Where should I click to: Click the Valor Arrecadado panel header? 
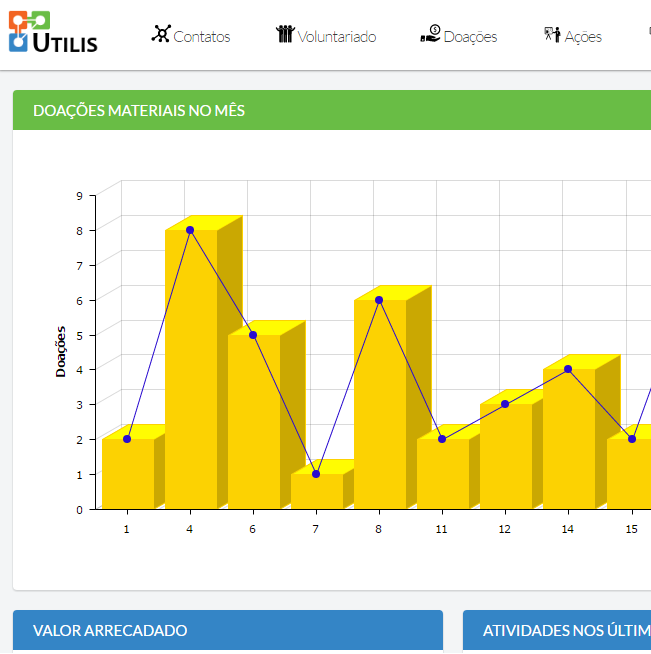[x=228, y=630]
